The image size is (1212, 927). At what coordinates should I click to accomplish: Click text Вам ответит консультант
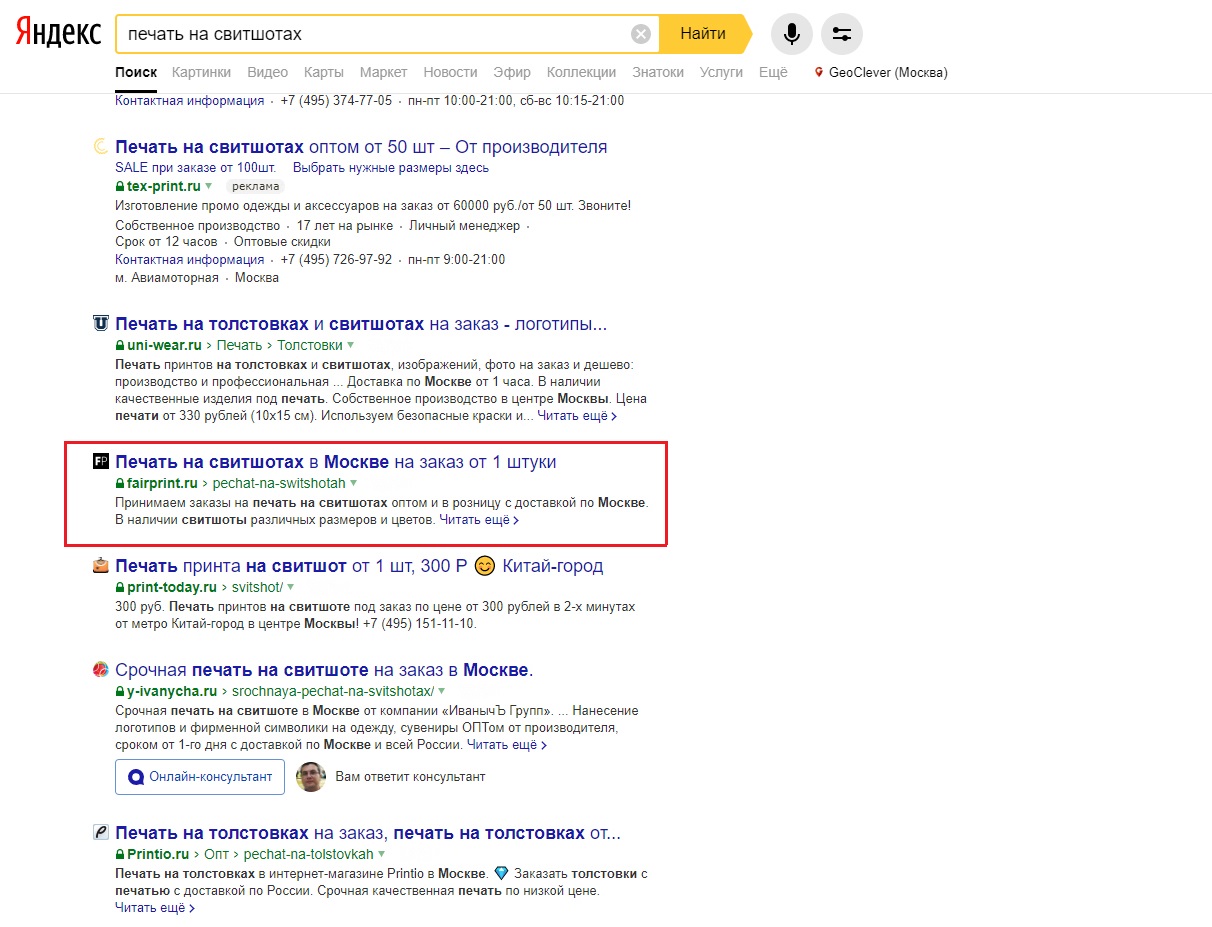[410, 777]
